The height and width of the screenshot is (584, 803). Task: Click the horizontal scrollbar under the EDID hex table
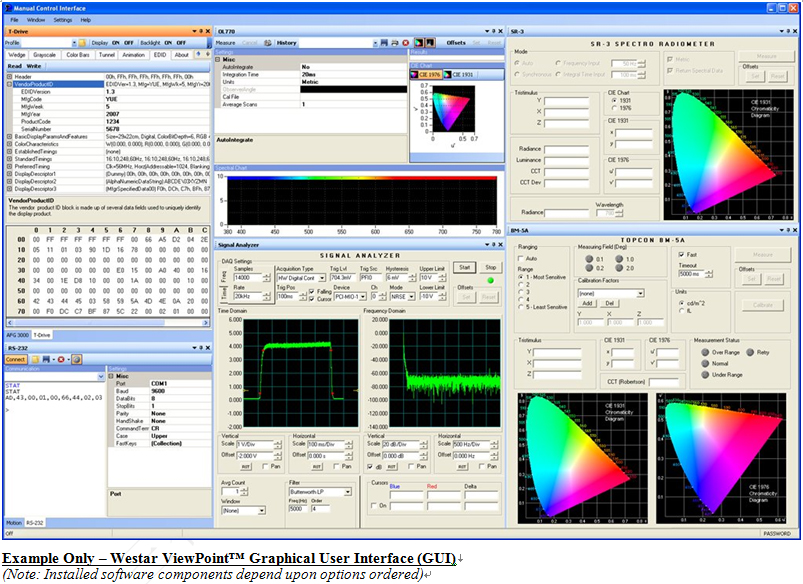(108, 323)
